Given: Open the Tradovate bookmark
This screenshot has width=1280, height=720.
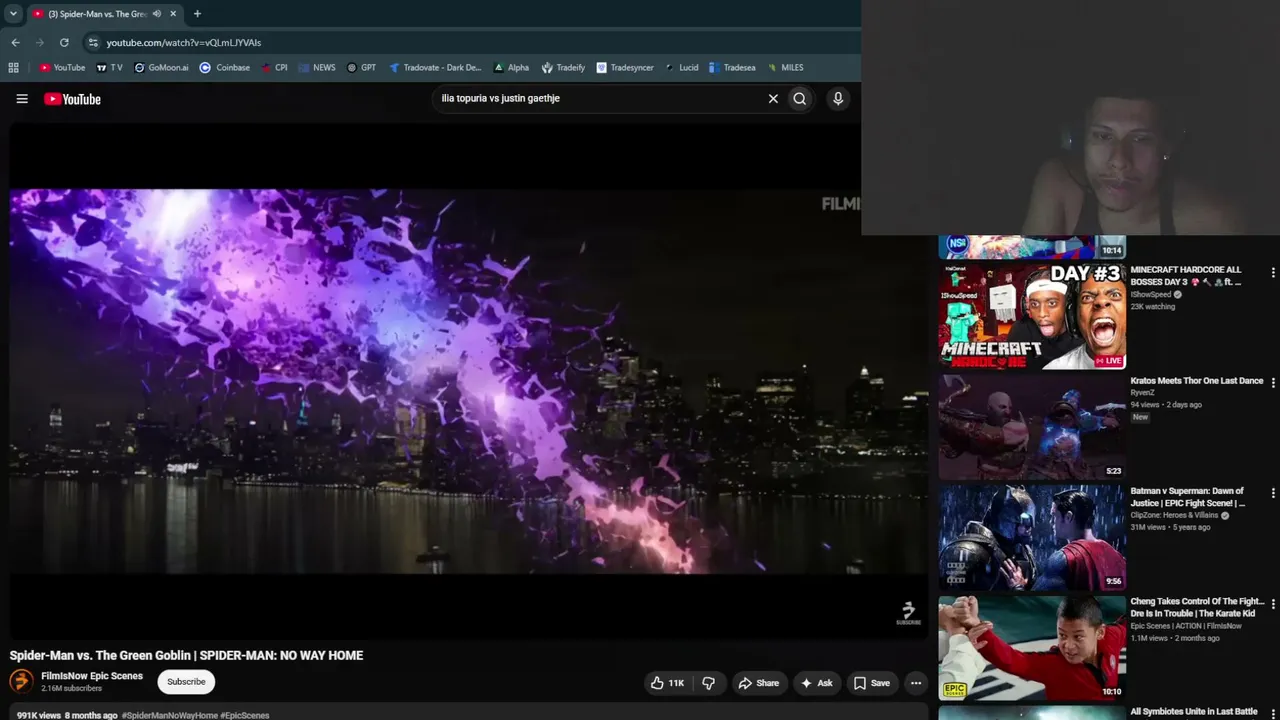Looking at the screenshot, I should (435, 68).
